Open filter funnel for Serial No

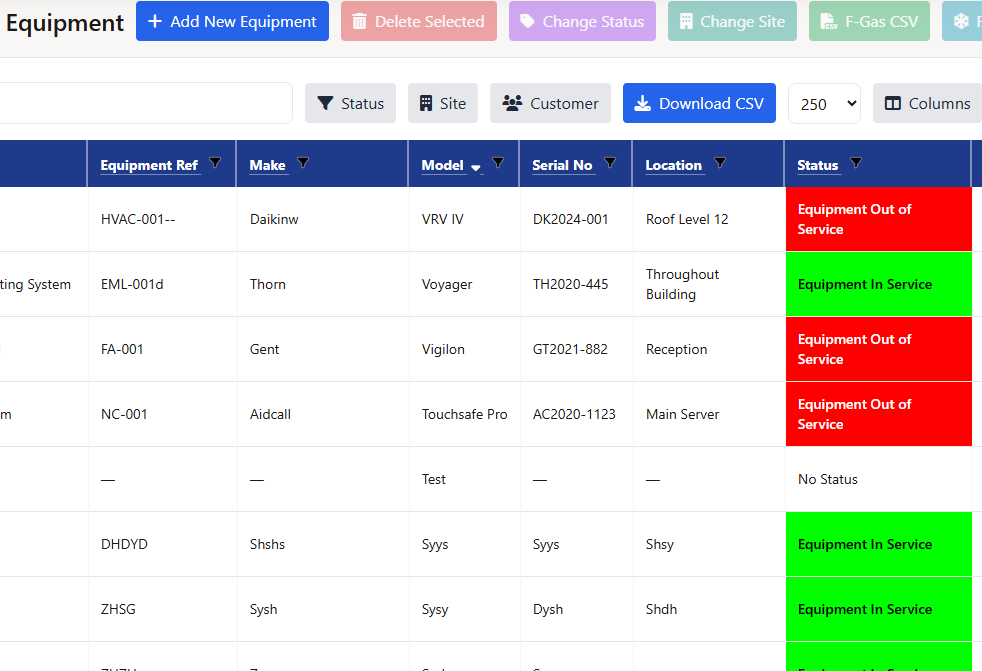coord(610,163)
